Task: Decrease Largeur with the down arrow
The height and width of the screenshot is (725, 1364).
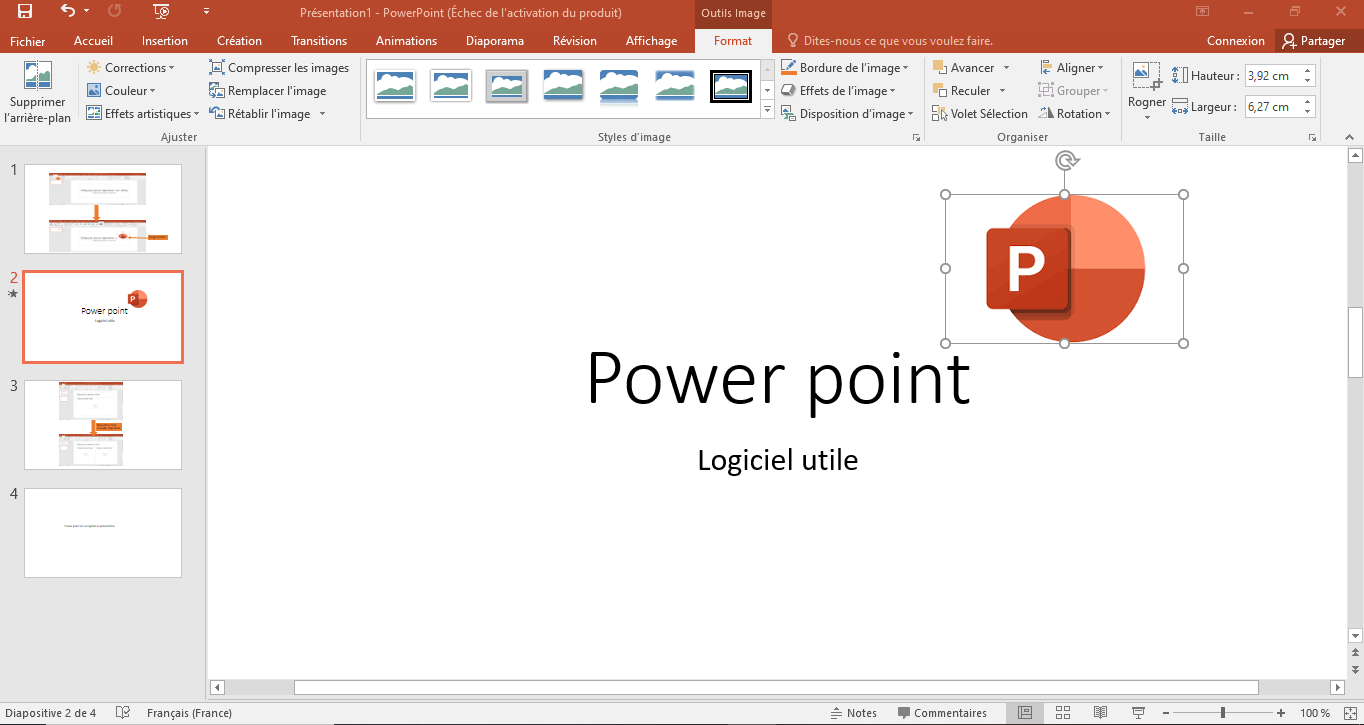Action: pyautogui.click(x=1308, y=112)
